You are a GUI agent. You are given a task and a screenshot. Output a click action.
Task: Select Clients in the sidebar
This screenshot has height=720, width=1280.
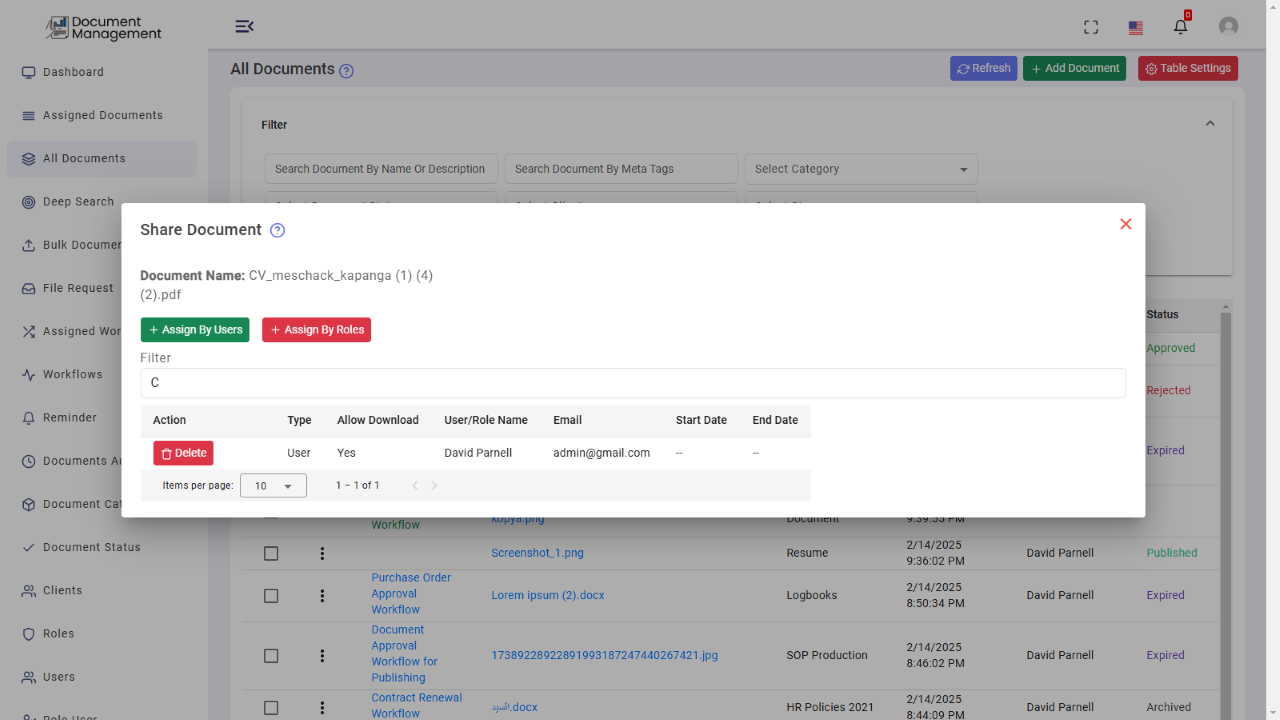pyautogui.click(x=62, y=590)
